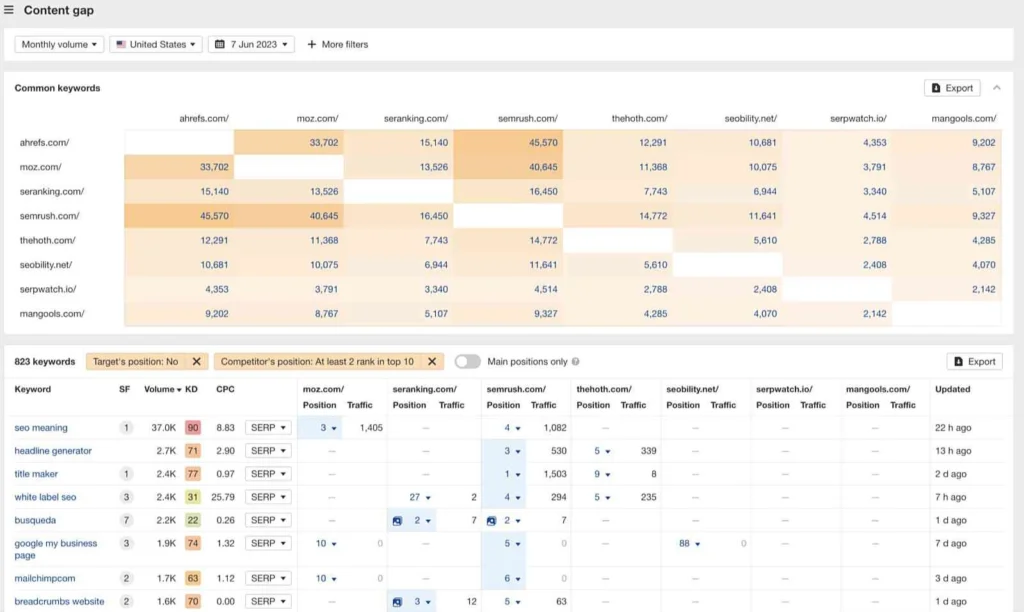This screenshot has width=1024, height=612.
Task: Expand semrush.com position 4 for seo meaning
Action: pyautogui.click(x=512, y=428)
